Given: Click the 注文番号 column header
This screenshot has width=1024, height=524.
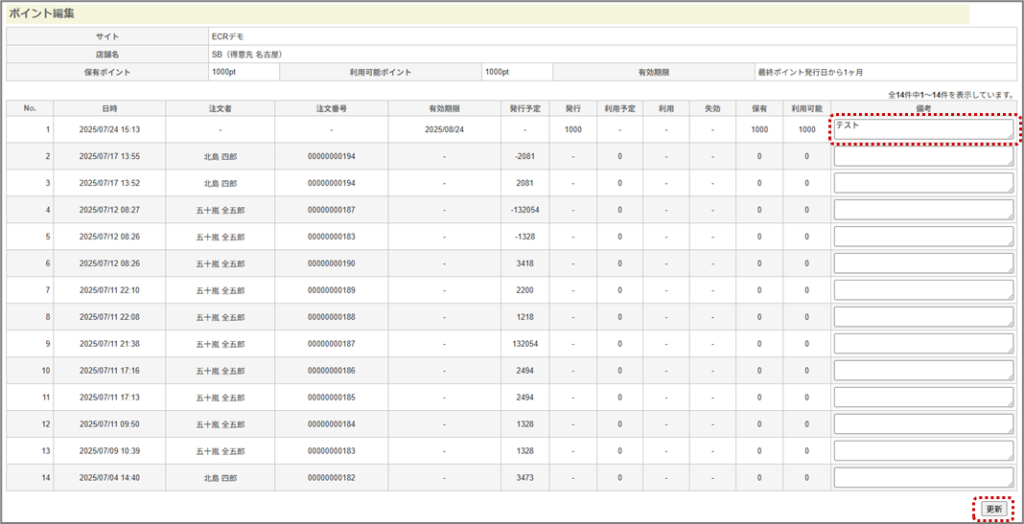Looking at the screenshot, I should (331, 108).
